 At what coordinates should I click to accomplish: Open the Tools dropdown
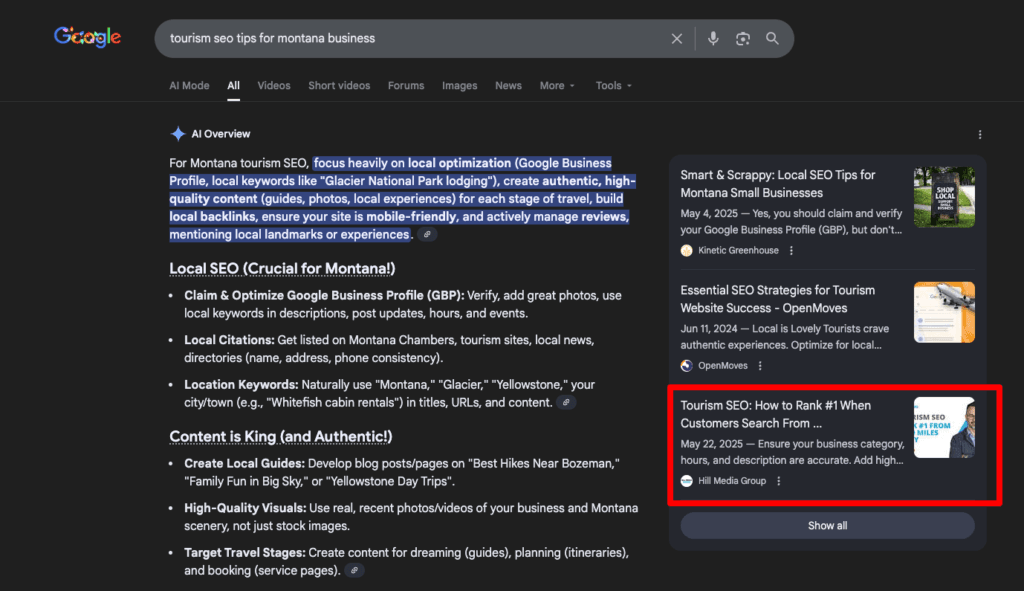[613, 86]
